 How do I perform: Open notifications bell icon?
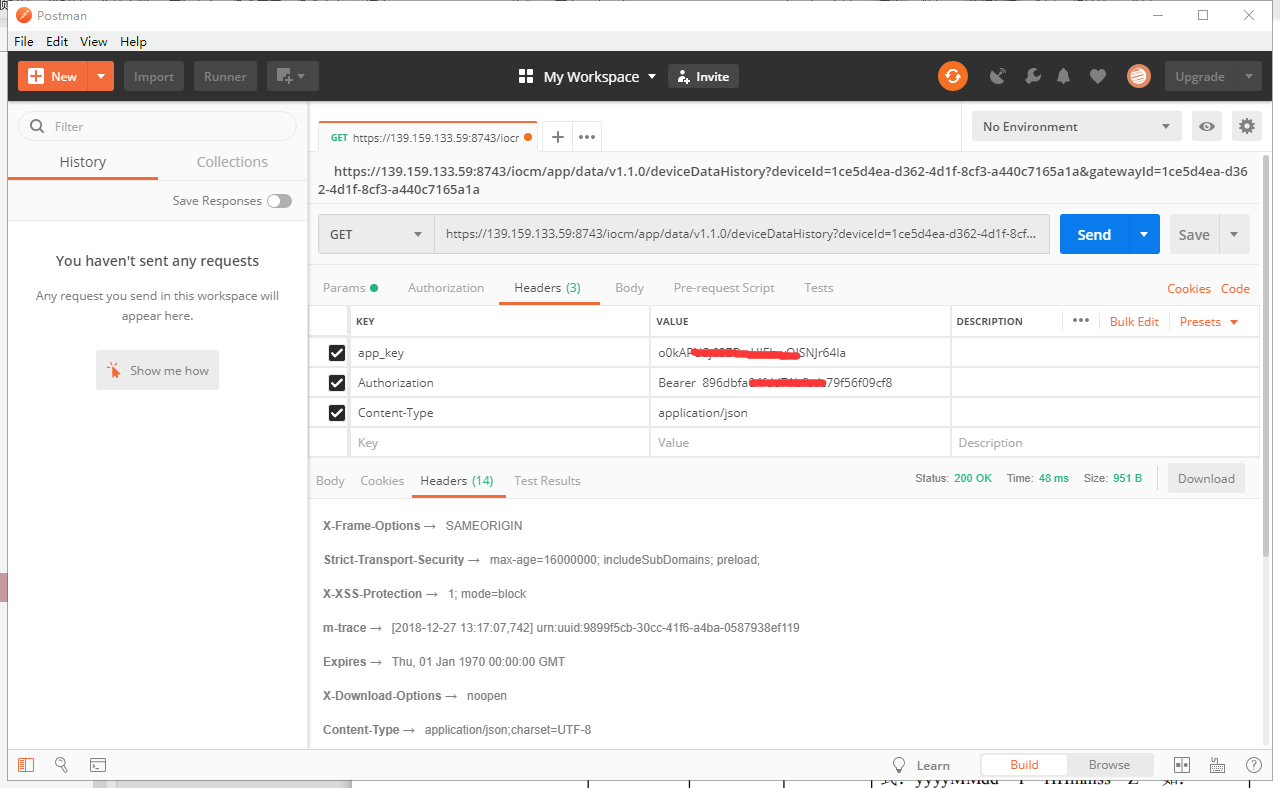tap(1064, 76)
